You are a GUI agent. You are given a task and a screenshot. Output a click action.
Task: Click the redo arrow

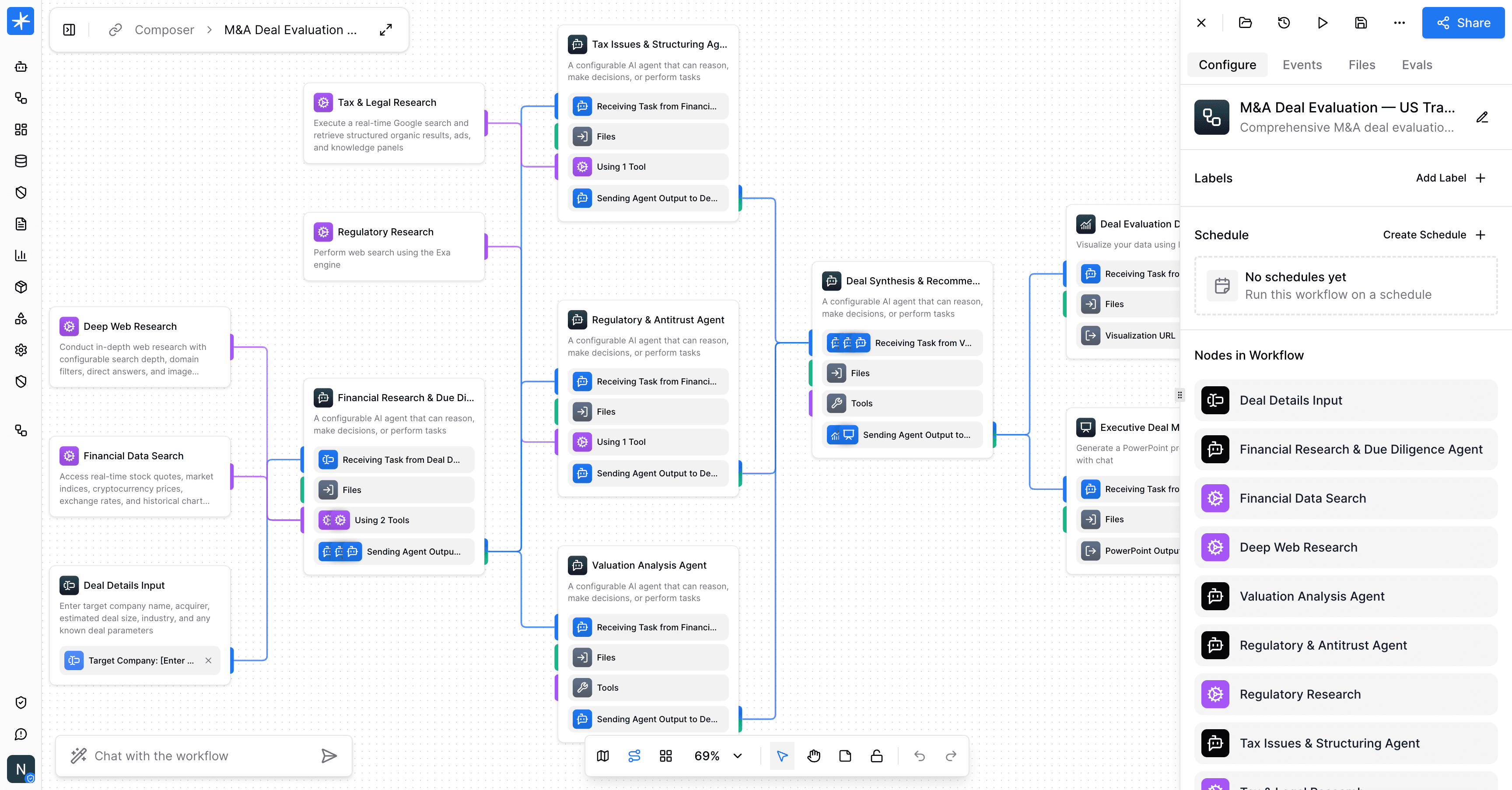point(951,756)
